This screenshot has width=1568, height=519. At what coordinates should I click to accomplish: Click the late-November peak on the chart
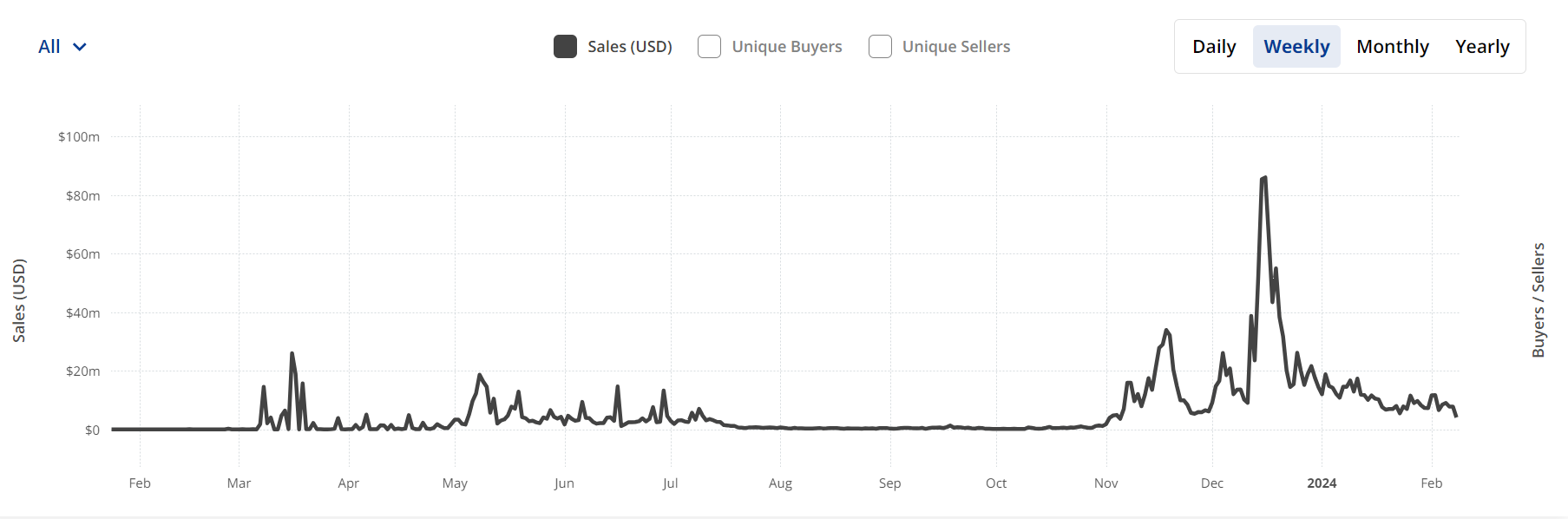click(1167, 330)
